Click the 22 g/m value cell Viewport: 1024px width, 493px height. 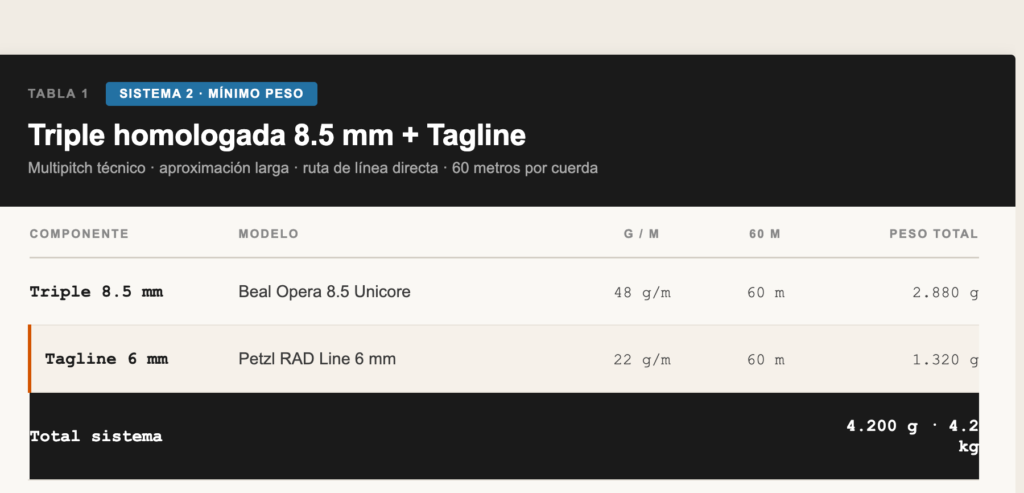click(642, 360)
